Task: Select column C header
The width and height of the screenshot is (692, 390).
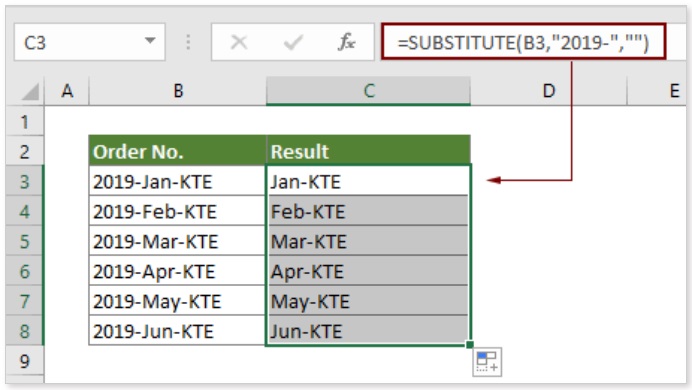Action: [x=369, y=91]
